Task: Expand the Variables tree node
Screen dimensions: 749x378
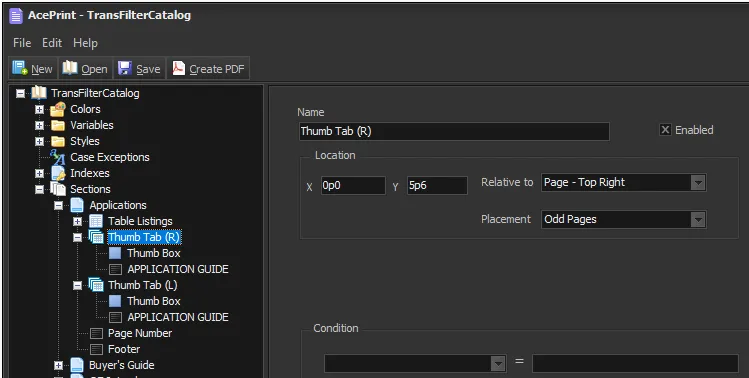Action: coord(39,126)
